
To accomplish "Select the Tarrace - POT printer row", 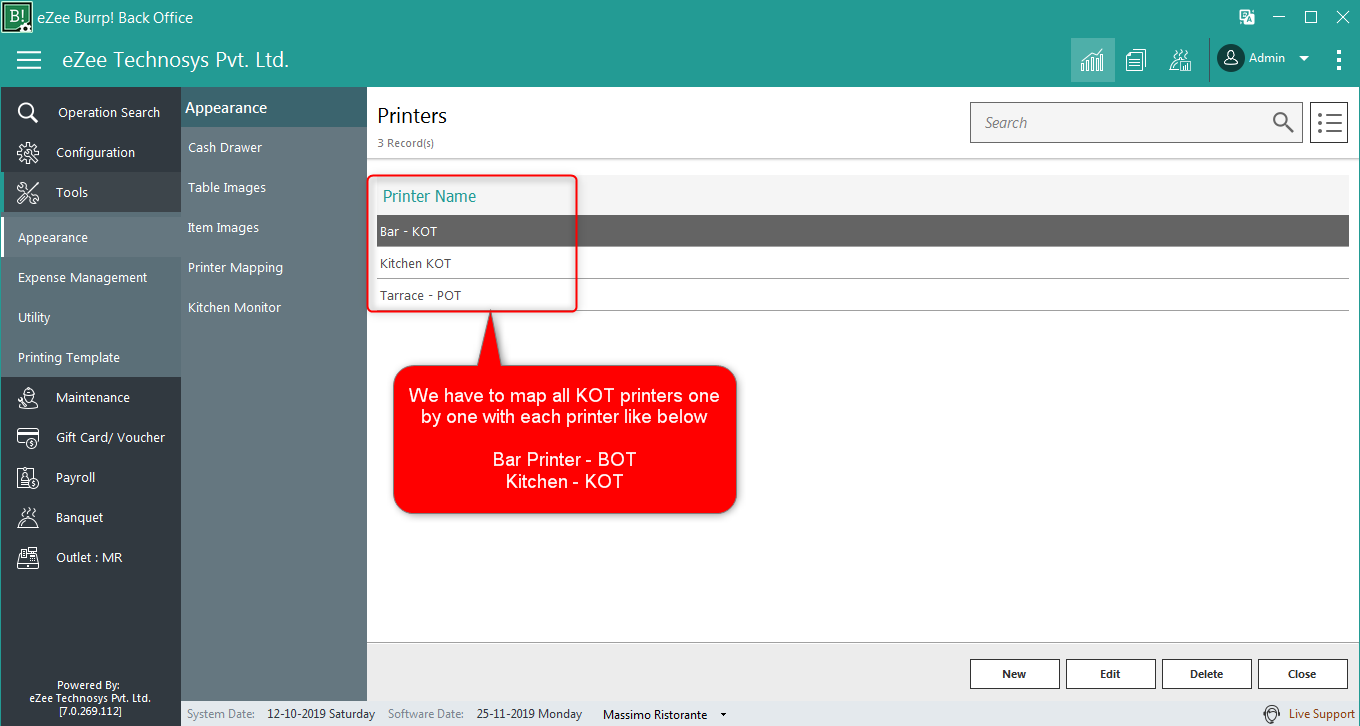I will coord(863,295).
